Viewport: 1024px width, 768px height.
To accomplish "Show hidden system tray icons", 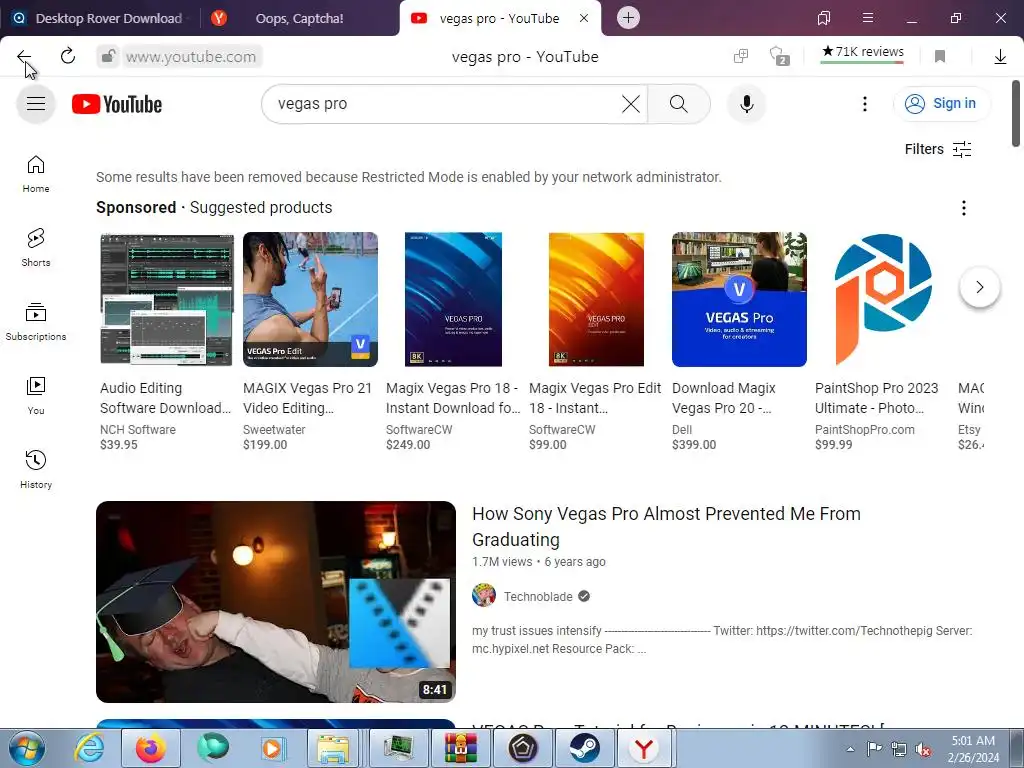I will pos(850,749).
